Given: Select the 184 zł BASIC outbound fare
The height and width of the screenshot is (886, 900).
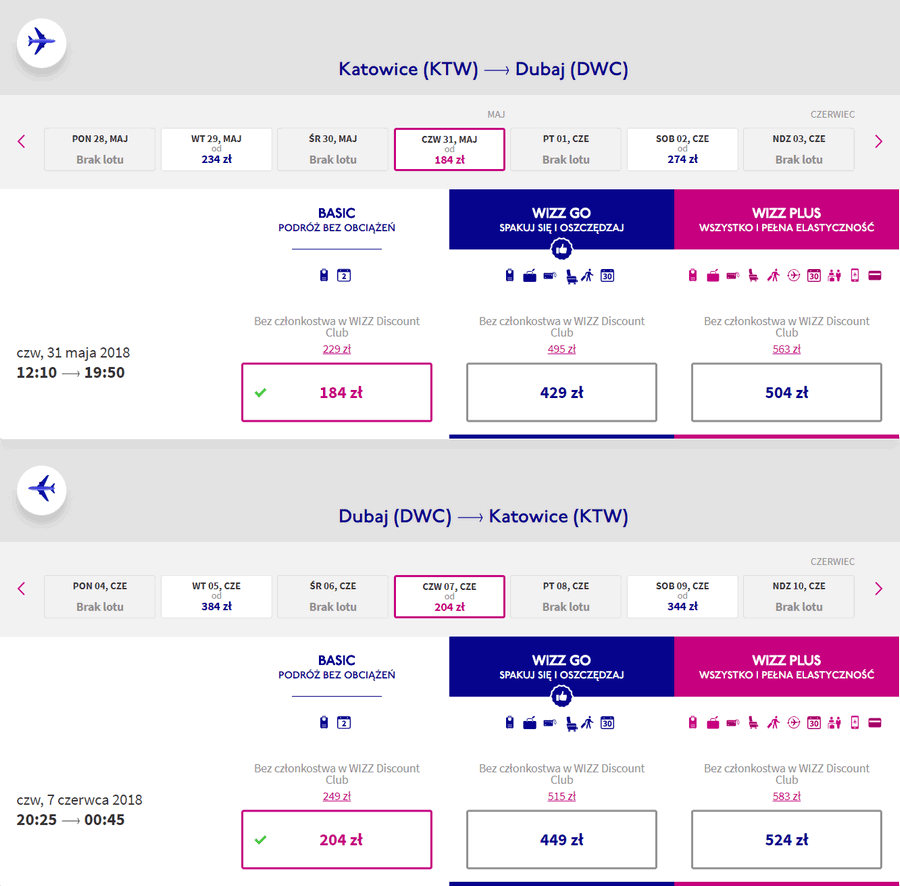Looking at the screenshot, I should (336, 393).
